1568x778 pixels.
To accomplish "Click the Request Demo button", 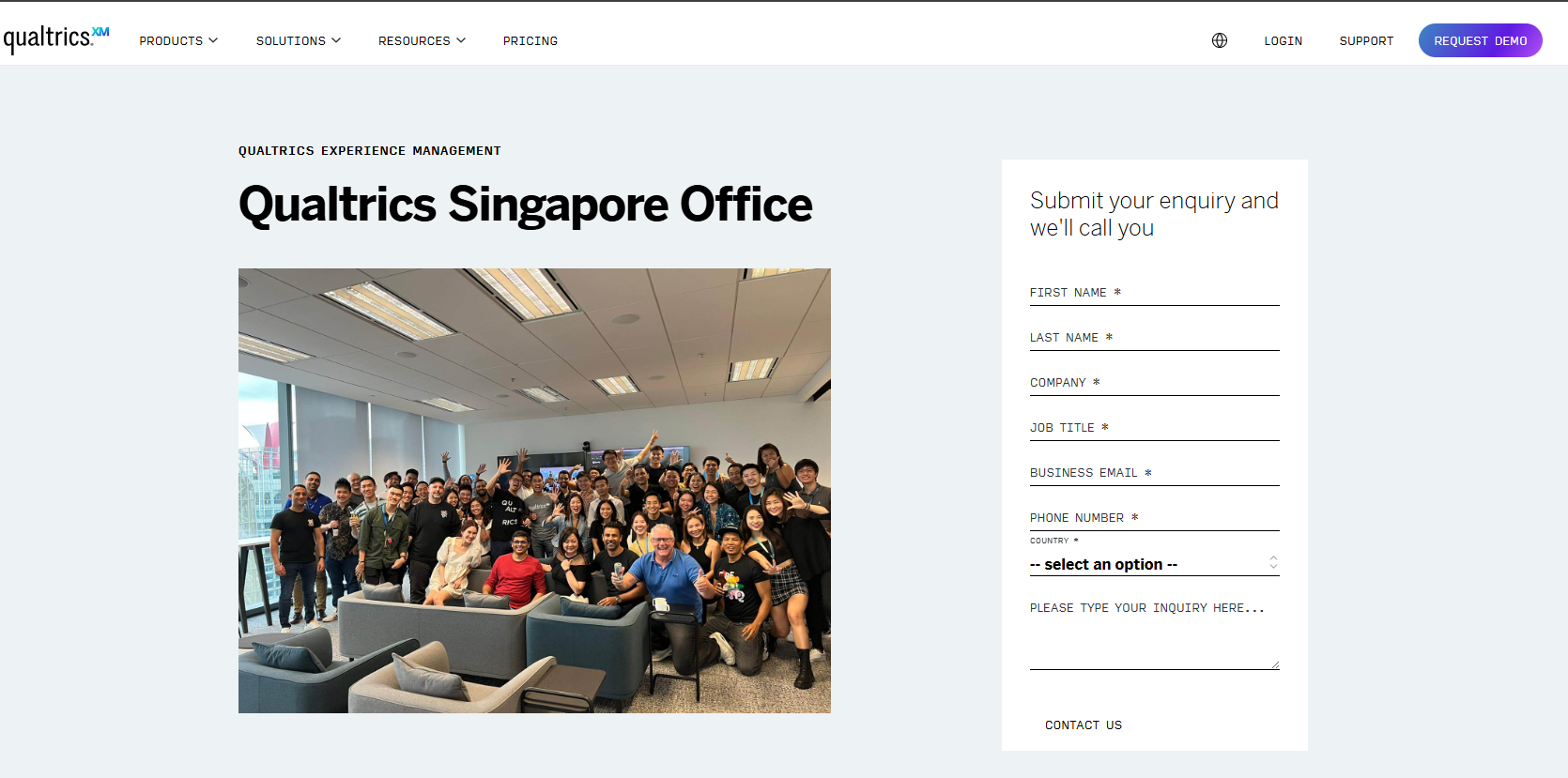I will (1479, 40).
